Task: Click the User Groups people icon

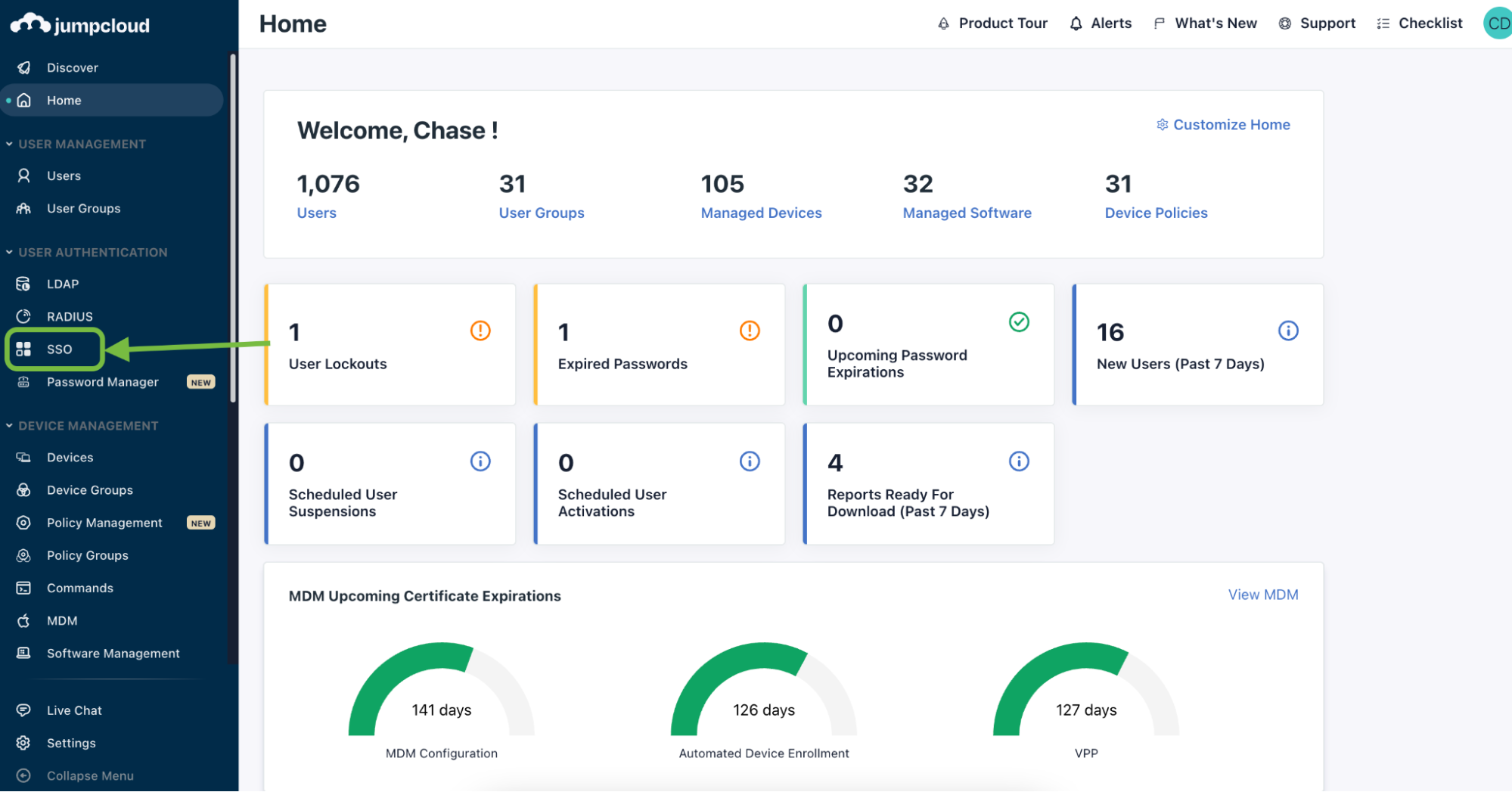Action: (x=24, y=208)
